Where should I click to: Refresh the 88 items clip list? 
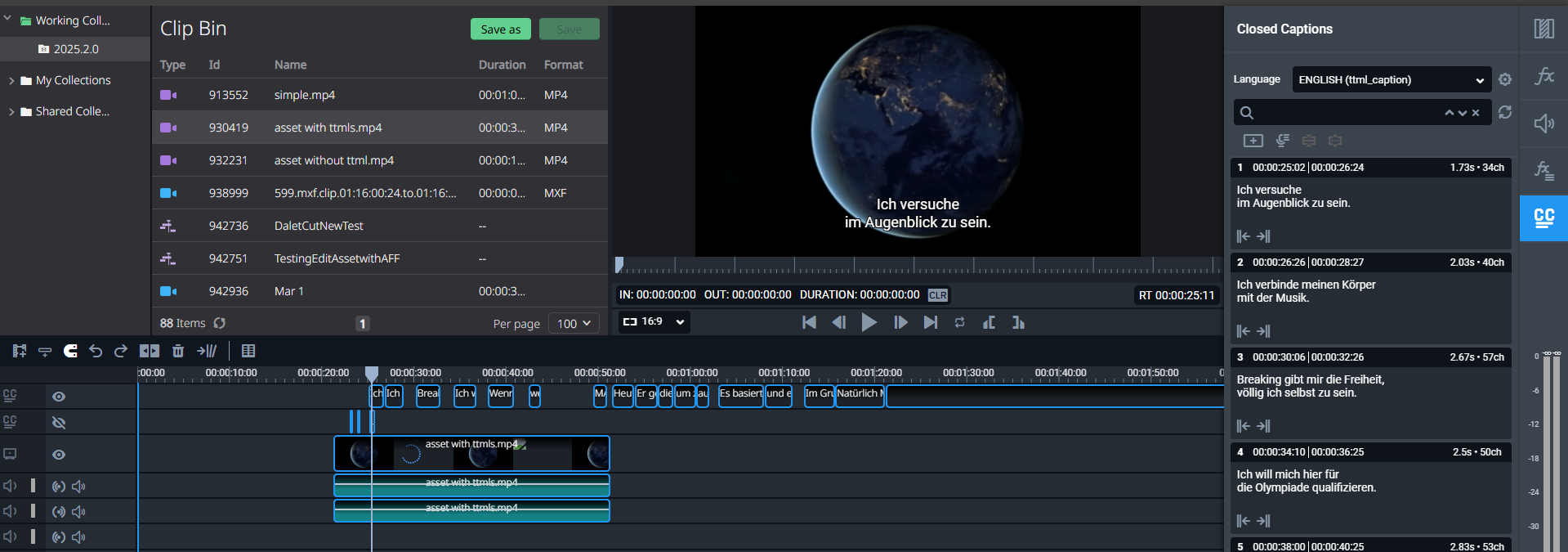[x=220, y=323]
